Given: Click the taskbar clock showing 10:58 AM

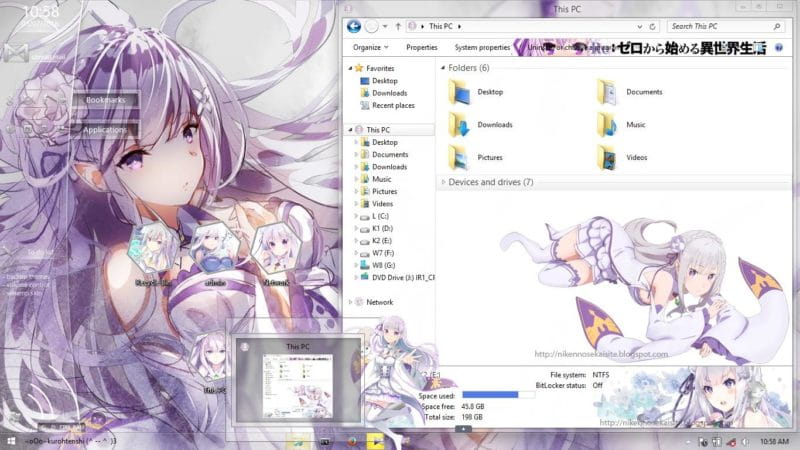Looking at the screenshot, I should [x=774, y=441].
